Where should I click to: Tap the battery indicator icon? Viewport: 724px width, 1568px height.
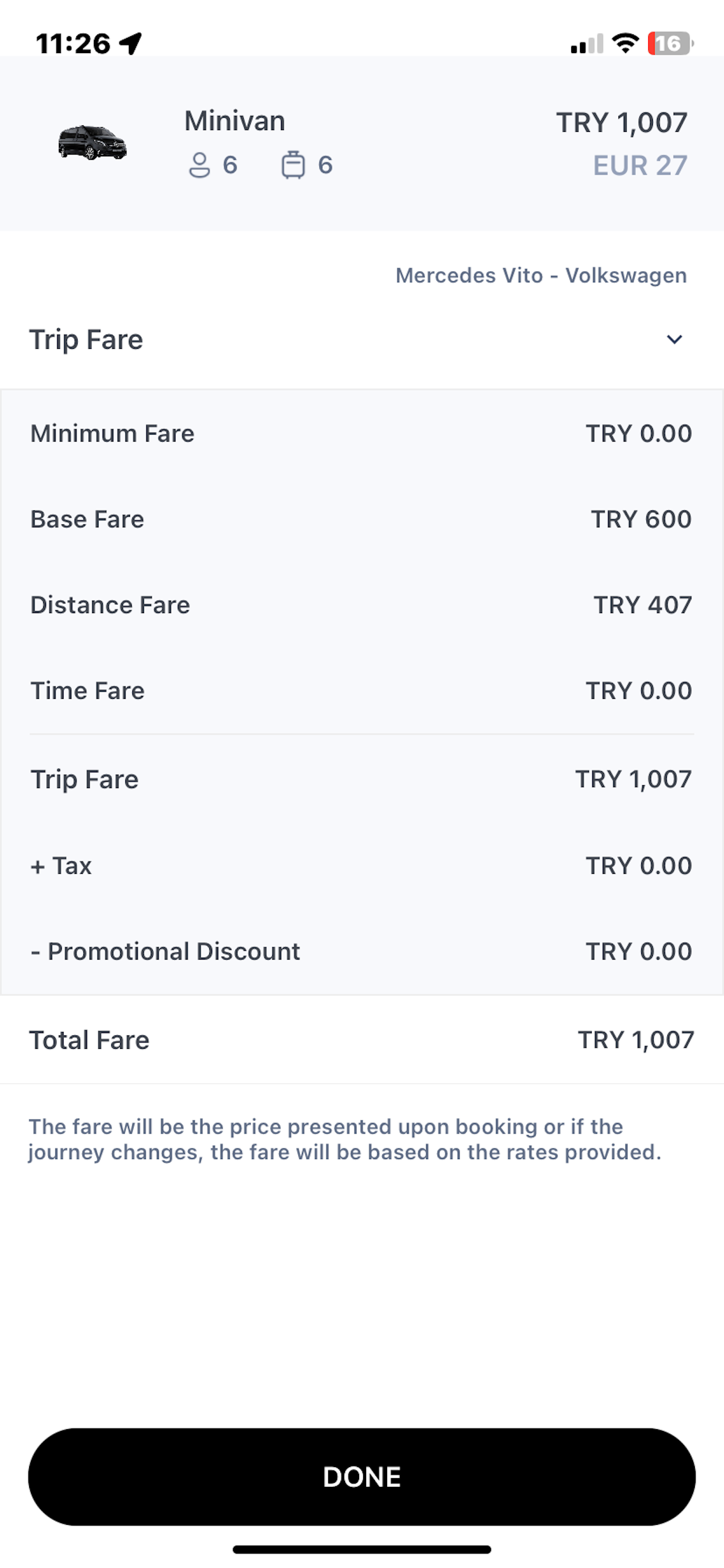coord(670,43)
